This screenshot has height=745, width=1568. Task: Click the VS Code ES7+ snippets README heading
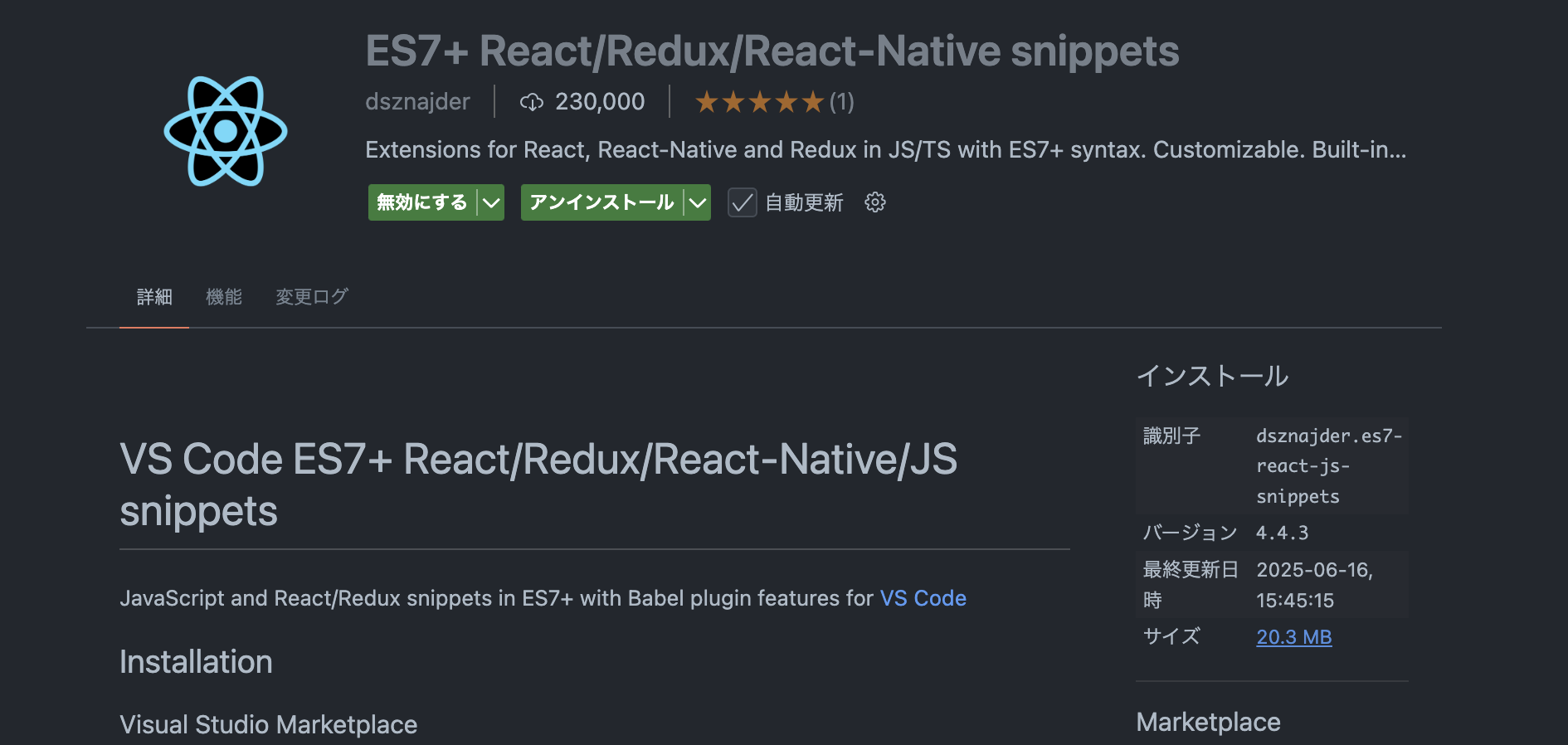[x=538, y=485]
